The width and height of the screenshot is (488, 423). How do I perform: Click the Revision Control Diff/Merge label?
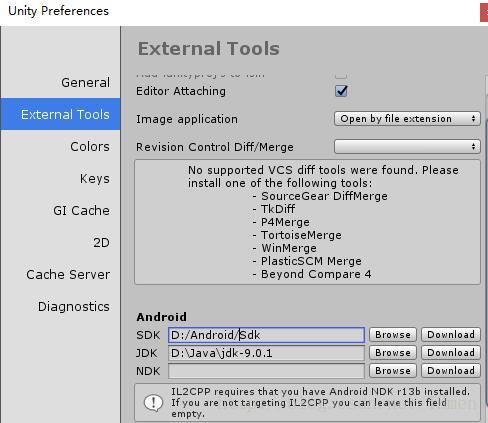point(215,147)
